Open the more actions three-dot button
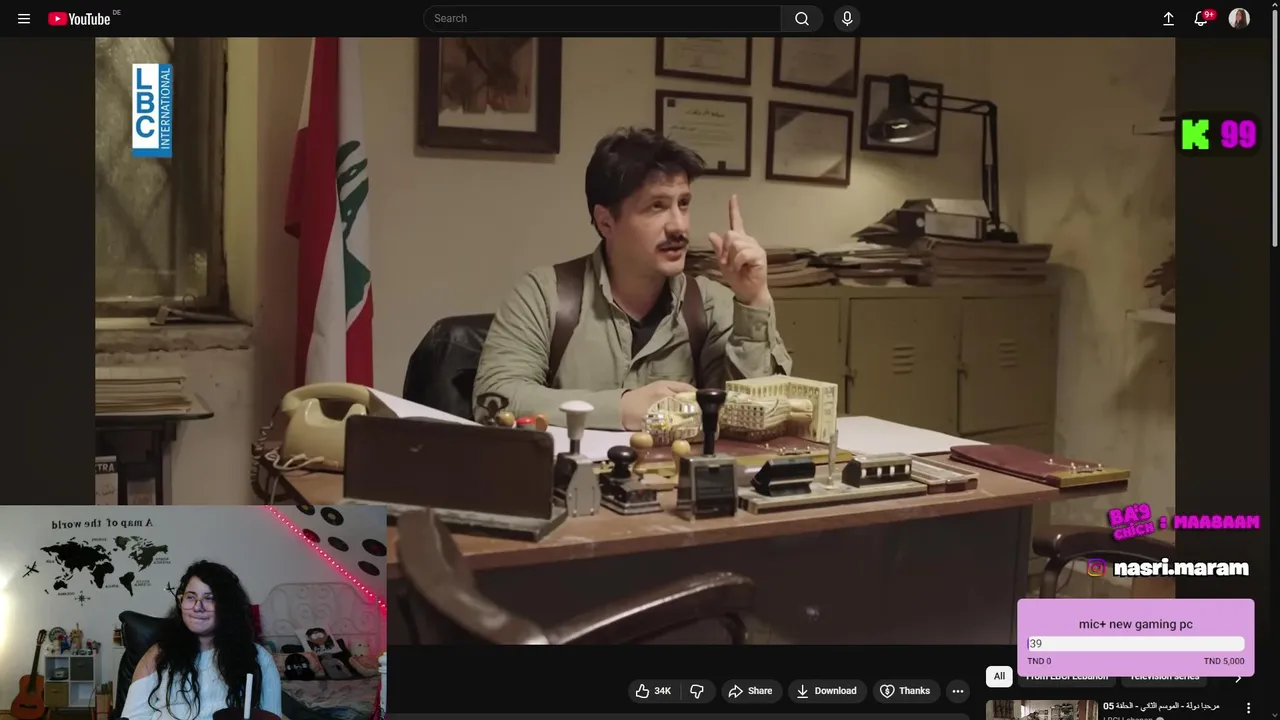This screenshot has height=720, width=1280. tap(957, 691)
